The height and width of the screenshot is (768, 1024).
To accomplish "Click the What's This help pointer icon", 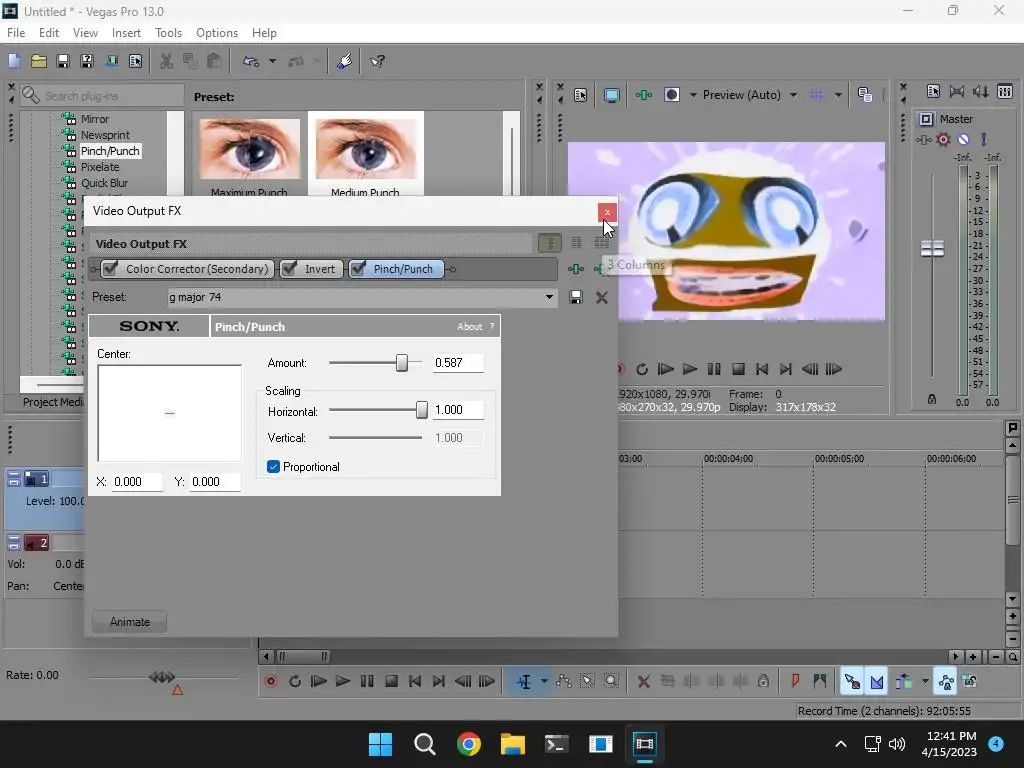I will pyautogui.click(x=377, y=61).
